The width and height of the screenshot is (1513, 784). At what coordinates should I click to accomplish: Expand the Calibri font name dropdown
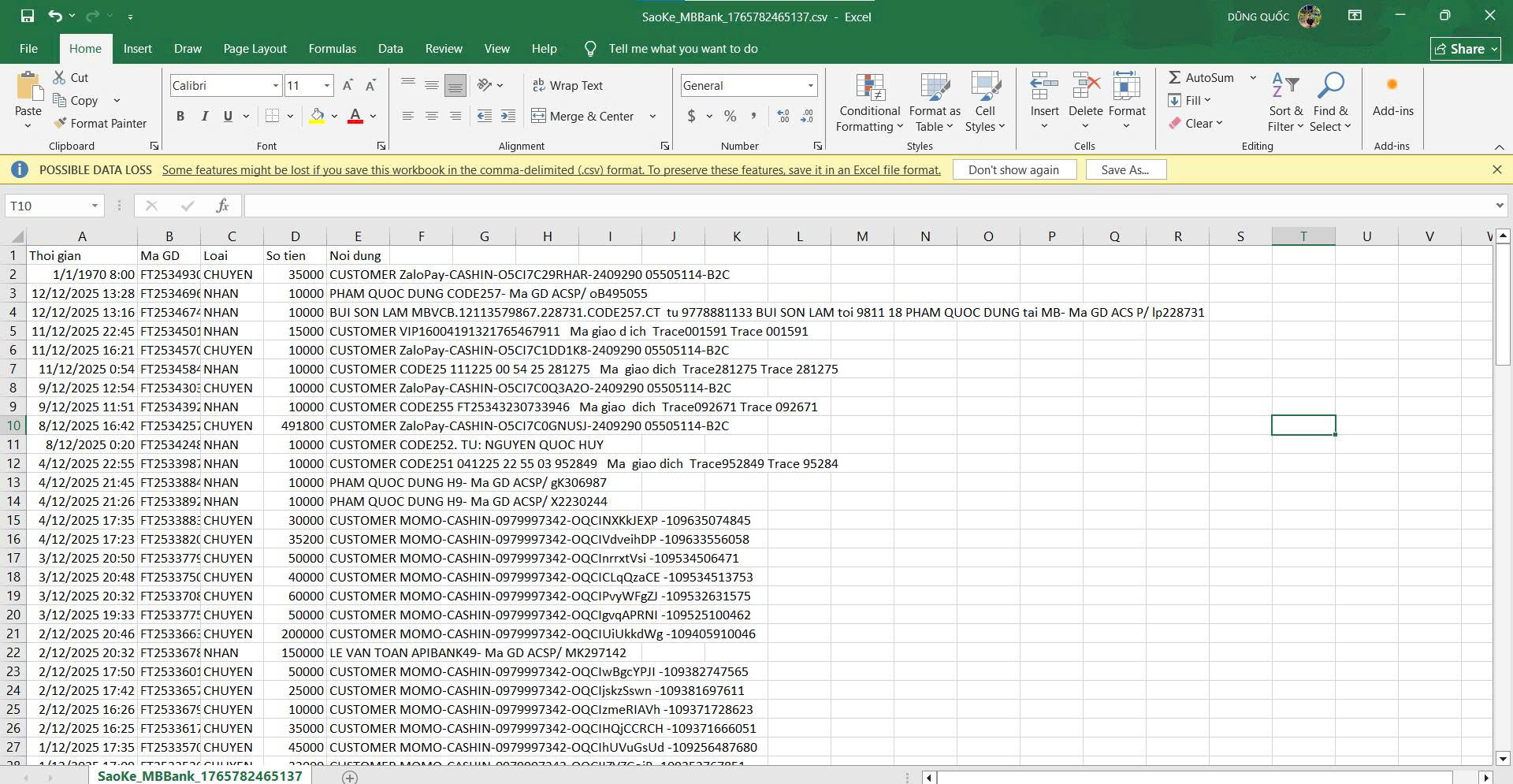pyautogui.click(x=276, y=85)
